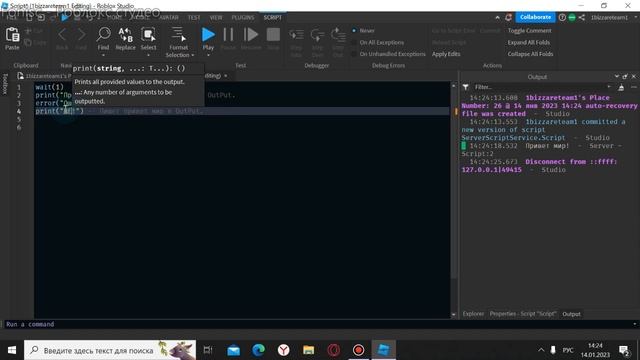Select the Never debug errors option

click(x=363, y=31)
